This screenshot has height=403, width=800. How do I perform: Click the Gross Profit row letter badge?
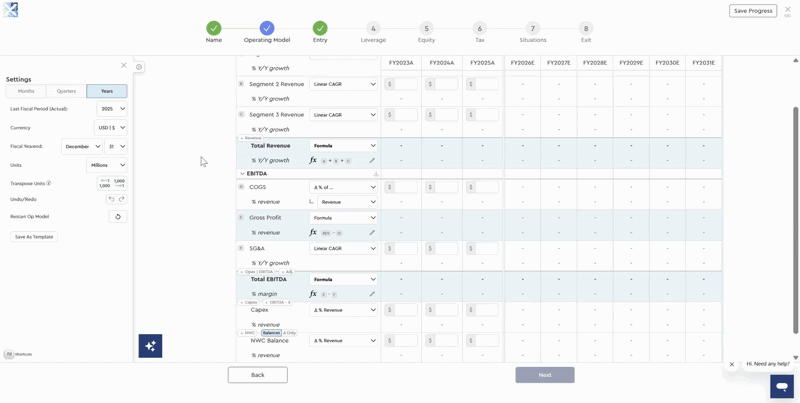(241, 217)
